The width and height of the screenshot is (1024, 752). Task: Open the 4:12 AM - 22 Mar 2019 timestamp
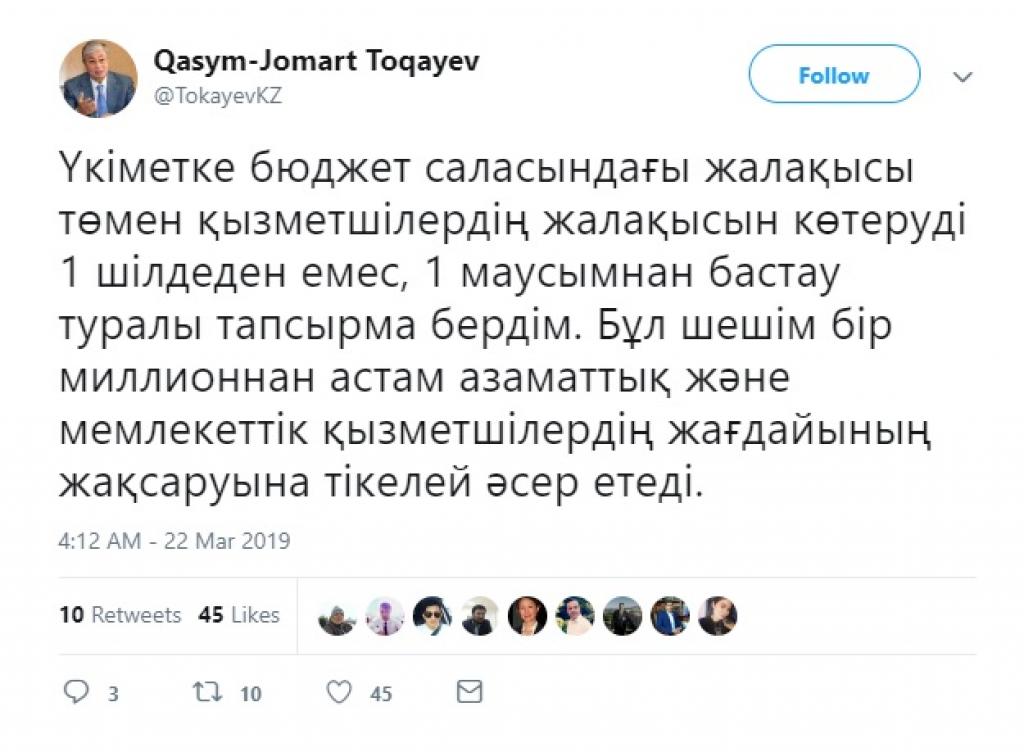click(x=175, y=541)
